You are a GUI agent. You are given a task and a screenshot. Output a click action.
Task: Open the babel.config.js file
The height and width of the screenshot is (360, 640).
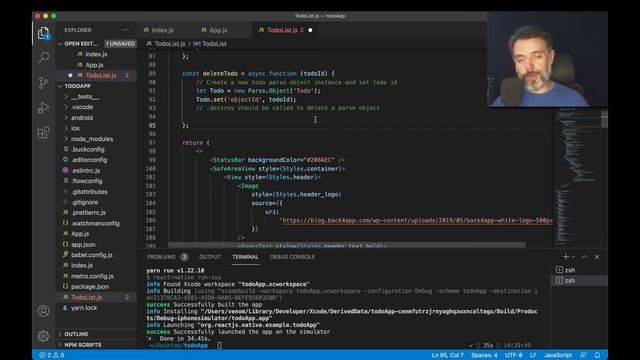click(92, 255)
